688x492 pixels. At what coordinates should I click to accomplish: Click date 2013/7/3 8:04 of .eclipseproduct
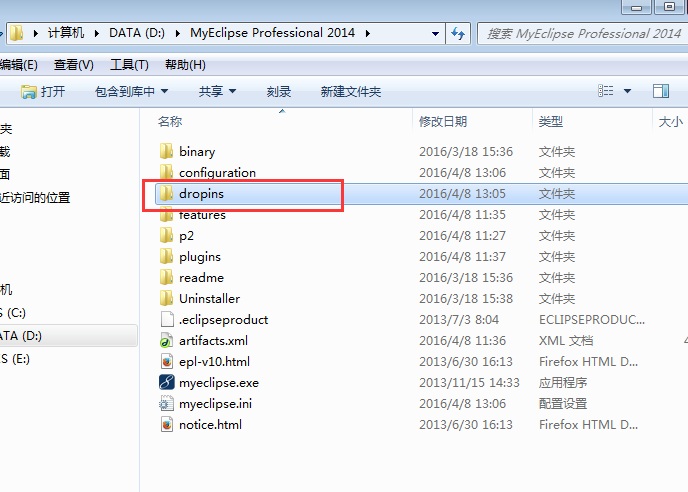[459, 320]
